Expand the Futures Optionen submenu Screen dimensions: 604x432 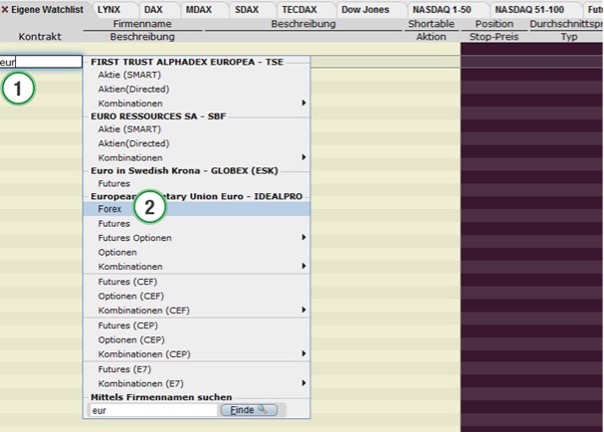(200, 238)
